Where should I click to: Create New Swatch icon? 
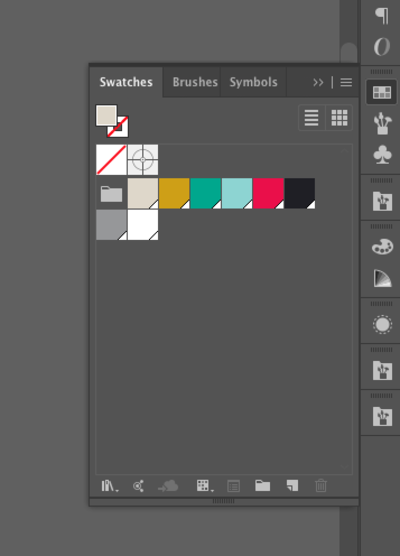point(292,486)
